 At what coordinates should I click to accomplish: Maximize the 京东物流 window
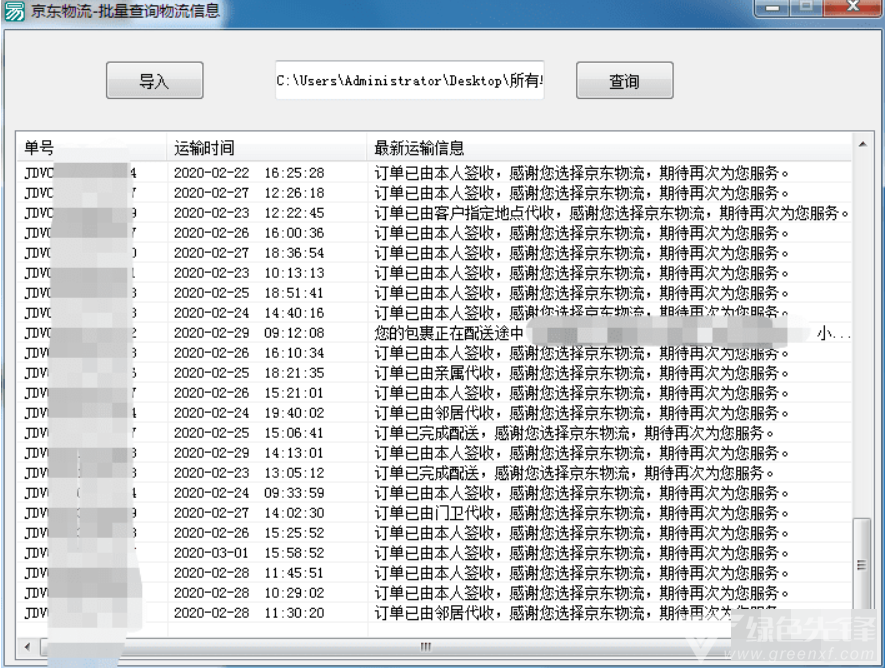807,7
